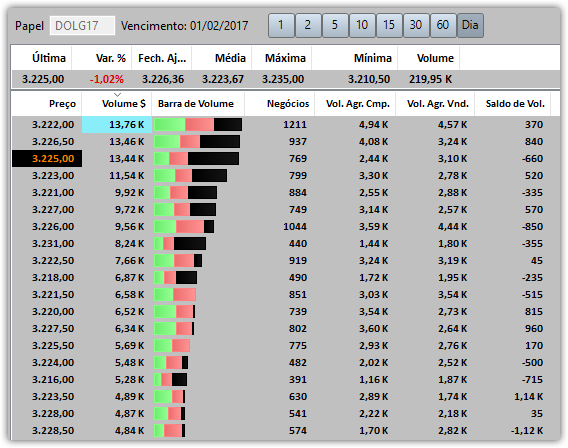
Task: Select the 3.231,00 price row
Action: [x=286, y=244]
